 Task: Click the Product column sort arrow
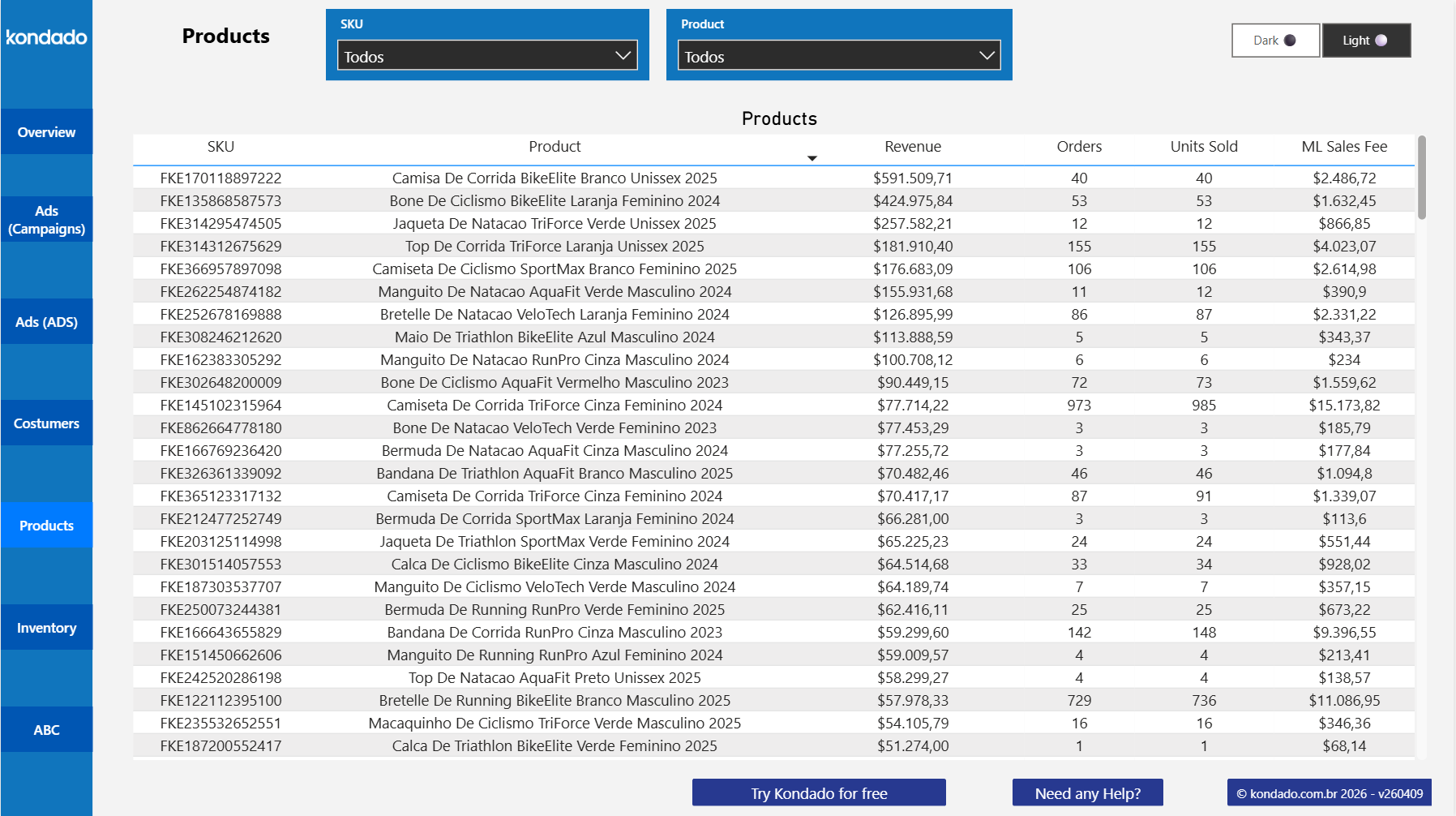[812, 157]
